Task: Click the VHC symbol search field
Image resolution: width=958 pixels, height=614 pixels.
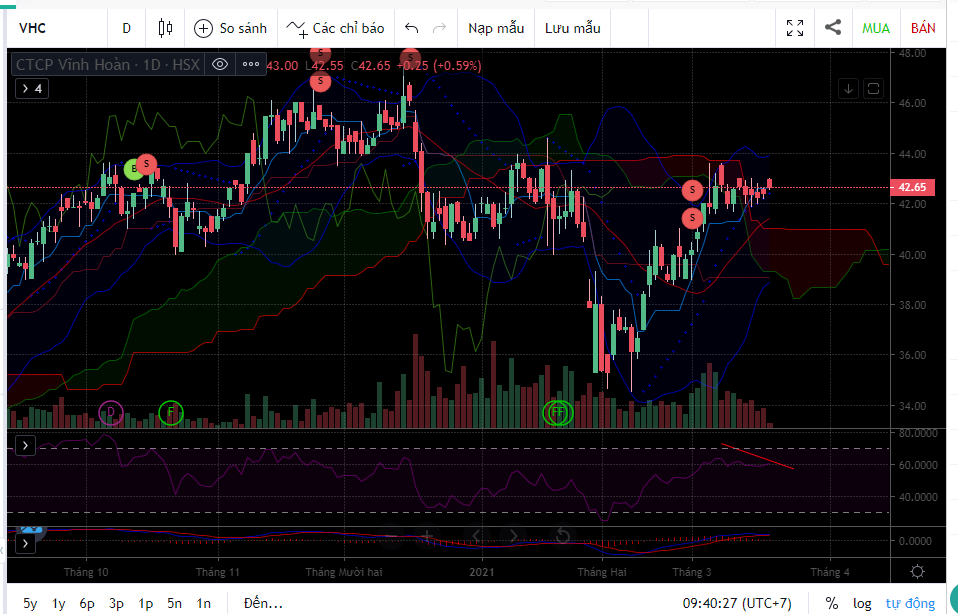Action: (x=50, y=28)
